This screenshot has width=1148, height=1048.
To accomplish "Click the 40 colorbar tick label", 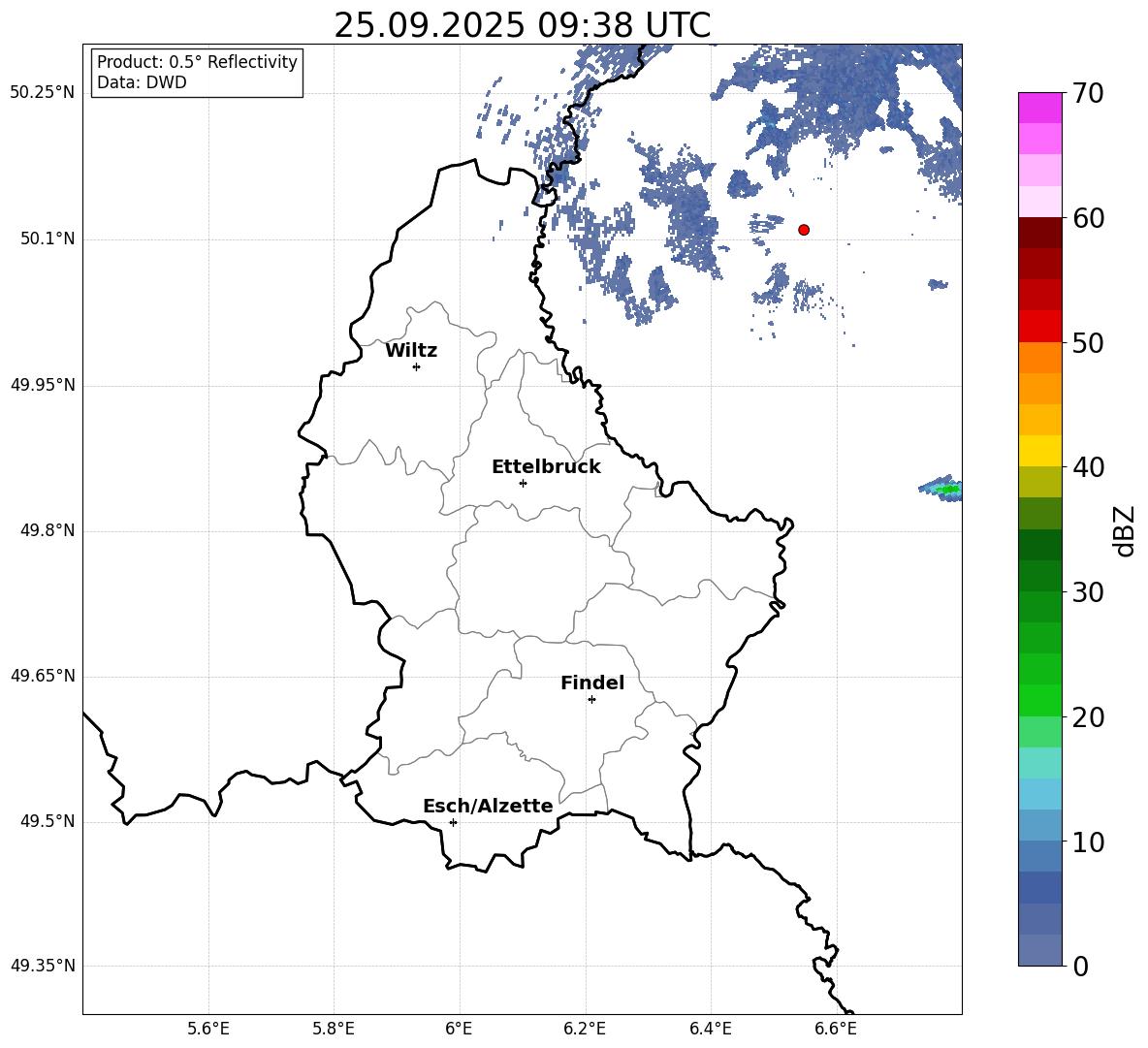I will pyautogui.click(x=1088, y=467).
